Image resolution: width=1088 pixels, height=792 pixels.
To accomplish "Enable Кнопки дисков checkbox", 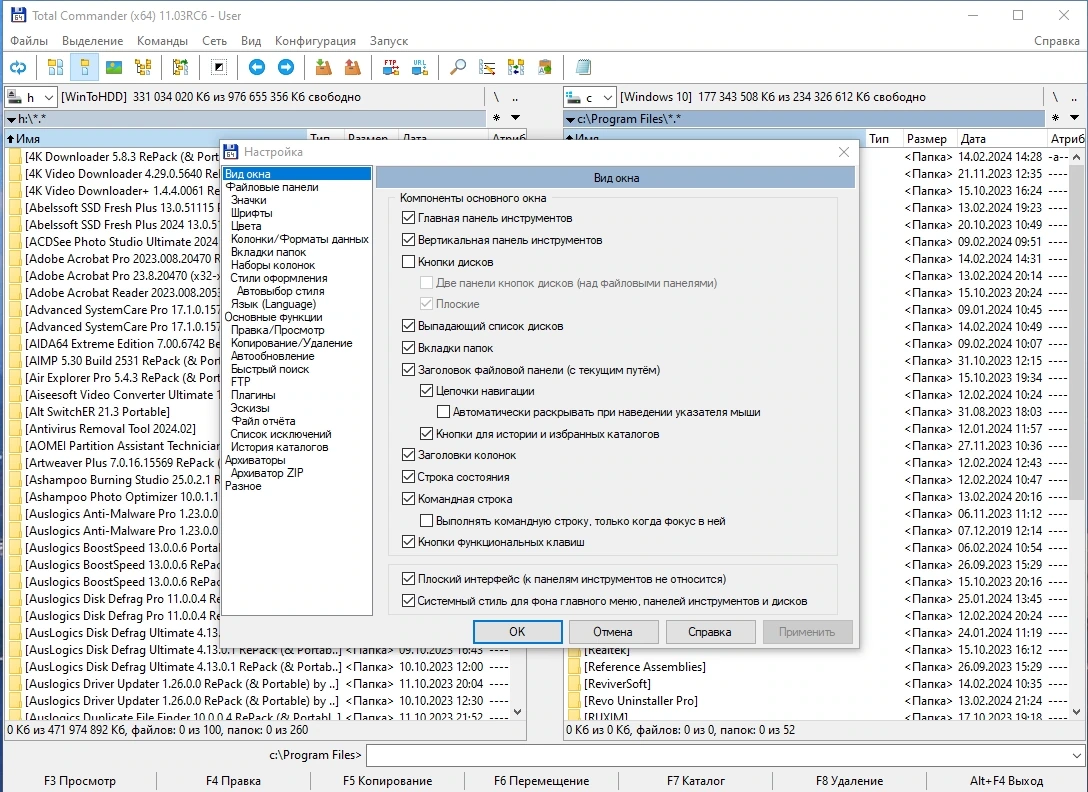I will coord(409,262).
